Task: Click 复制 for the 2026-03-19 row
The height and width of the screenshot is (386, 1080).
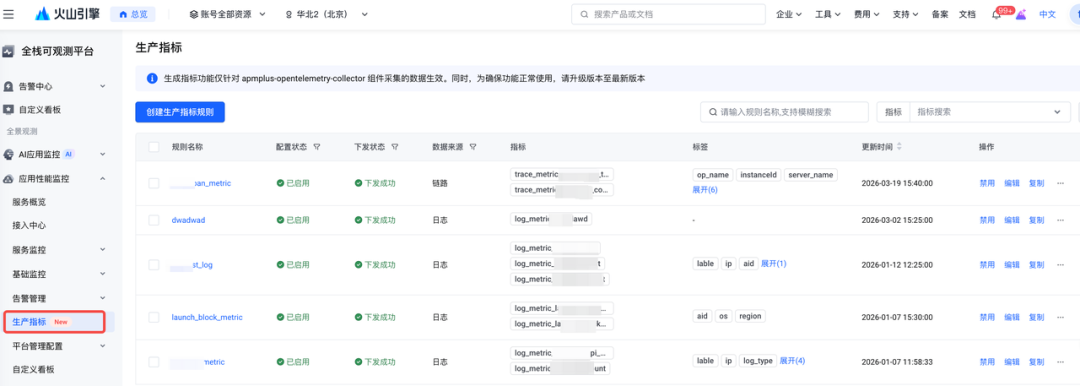Action: pyautogui.click(x=1036, y=183)
